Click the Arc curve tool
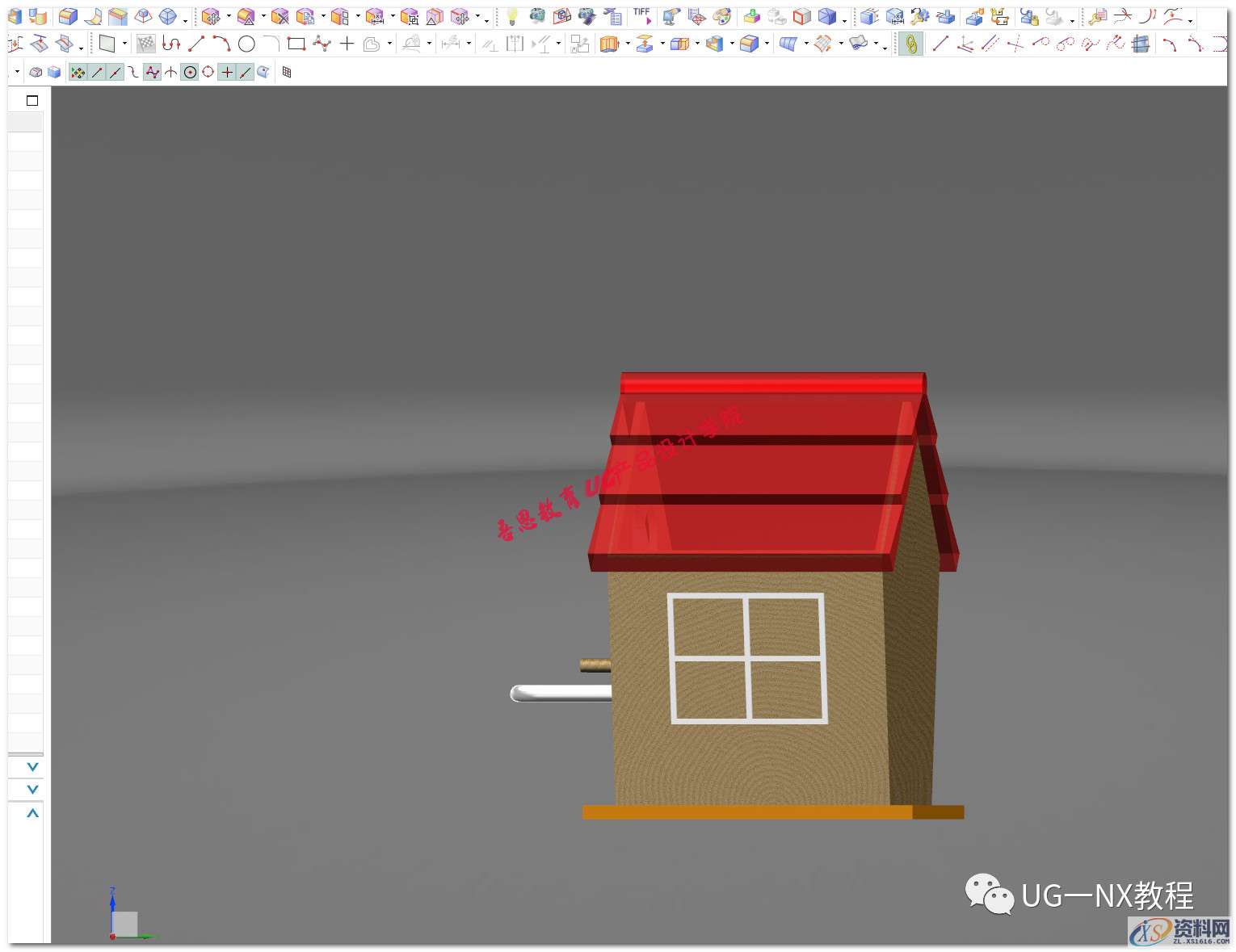 (x=221, y=44)
